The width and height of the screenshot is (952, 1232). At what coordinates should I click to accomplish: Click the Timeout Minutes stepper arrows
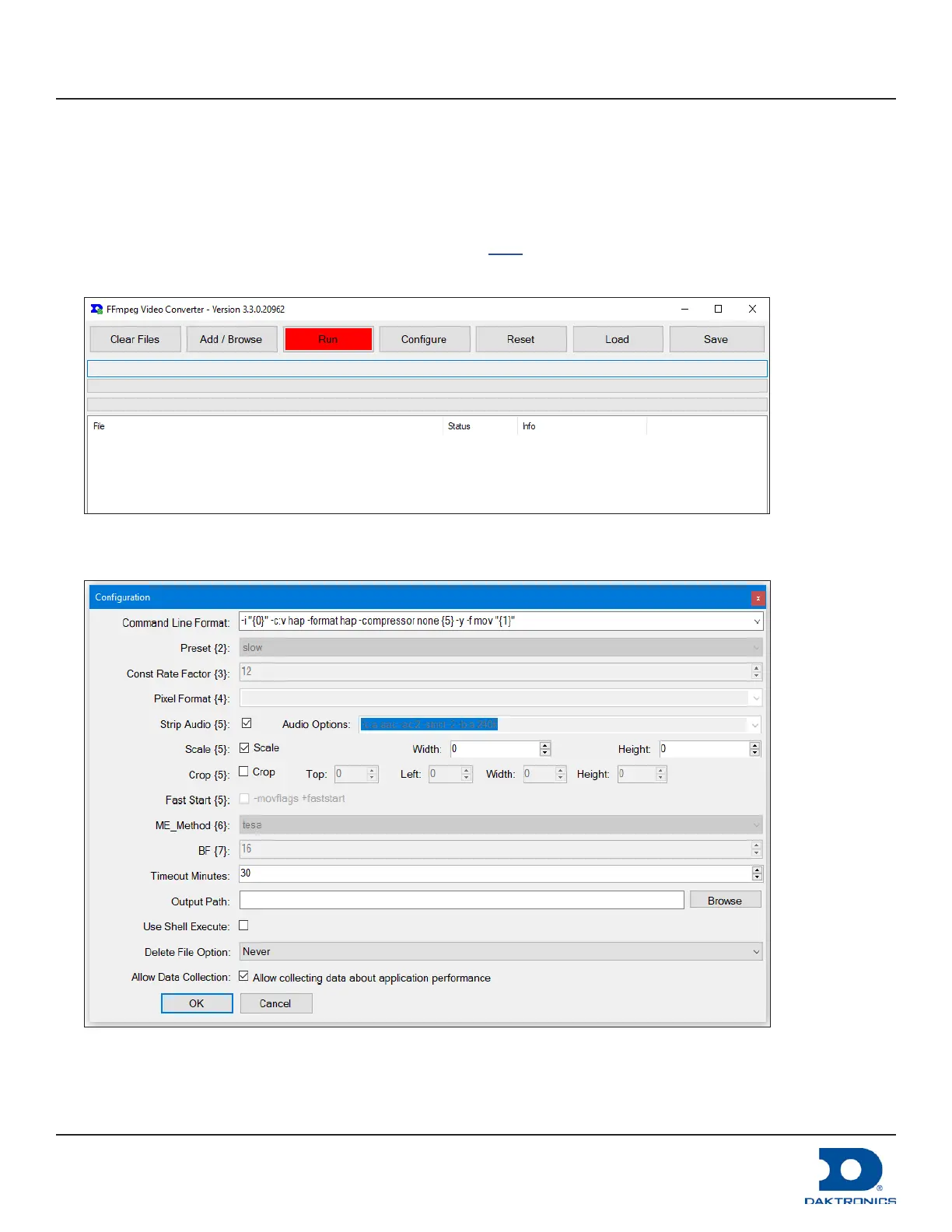click(757, 873)
